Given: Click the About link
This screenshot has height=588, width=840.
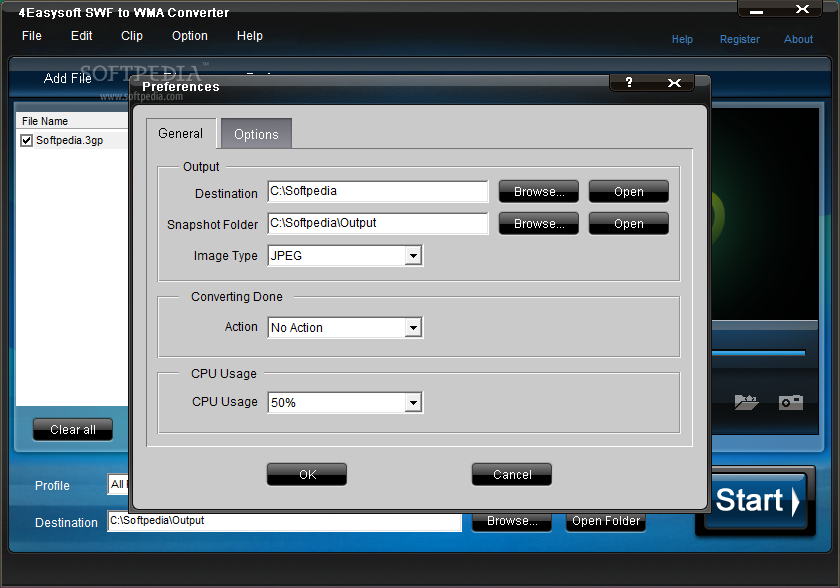Looking at the screenshot, I should tap(798, 39).
